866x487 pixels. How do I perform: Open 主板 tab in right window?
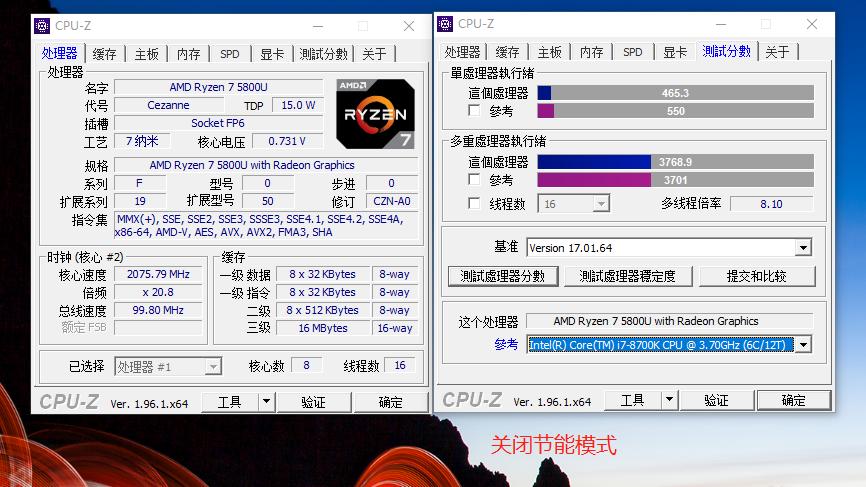pyautogui.click(x=550, y=52)
